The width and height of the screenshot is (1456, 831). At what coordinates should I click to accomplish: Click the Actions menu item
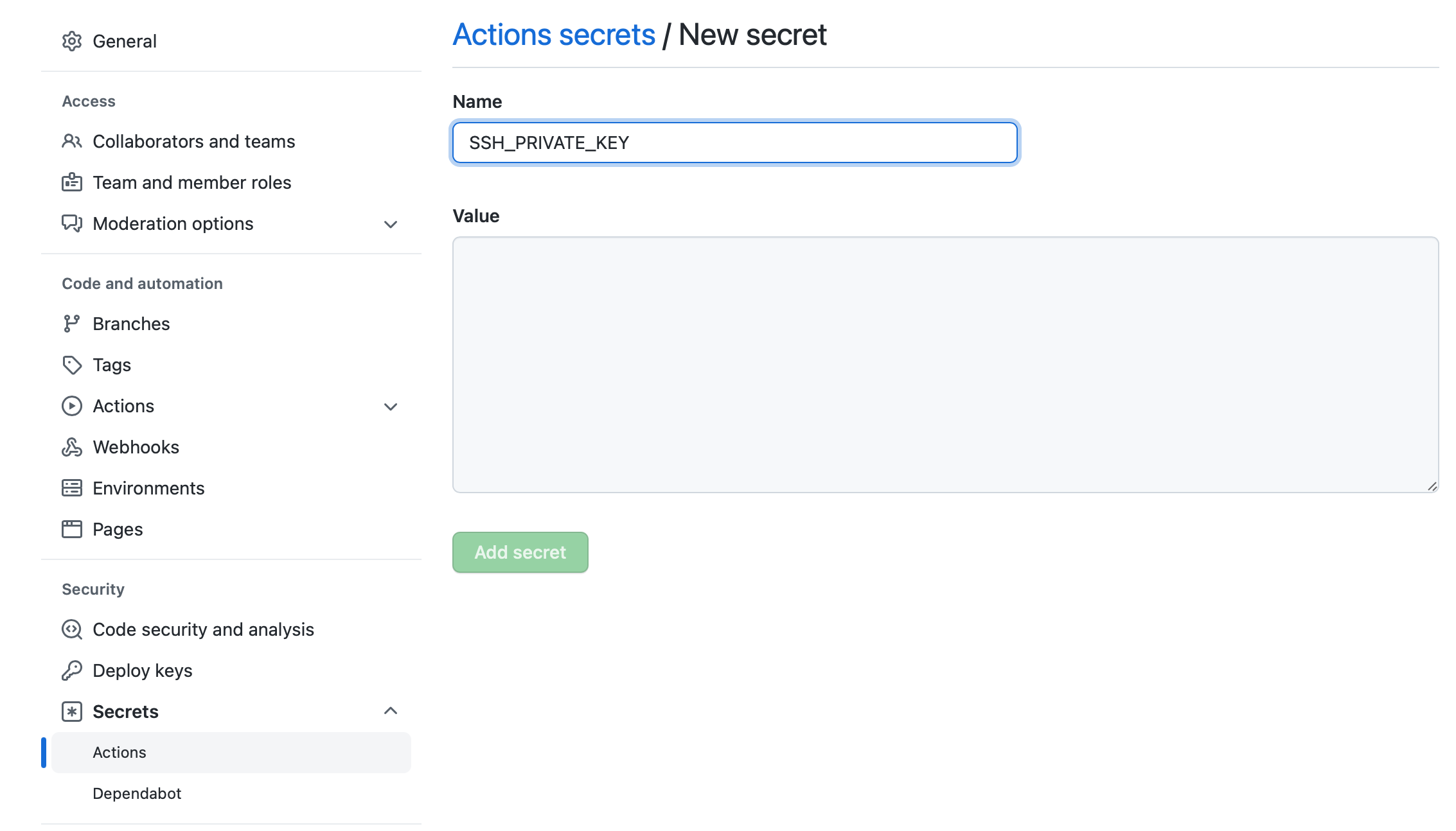pyautogui.click(x=123, y=406)
